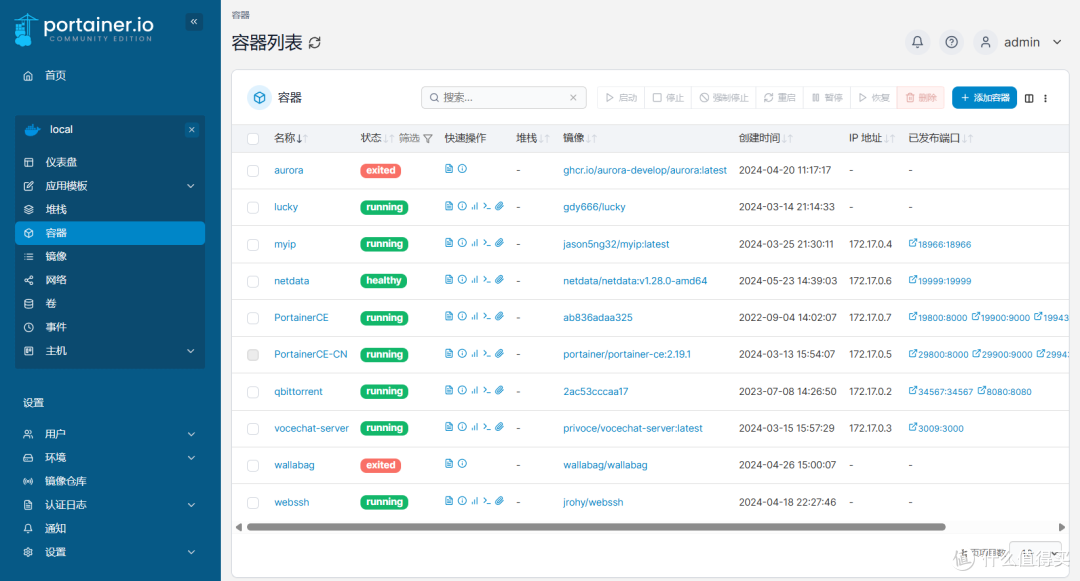The image size is (1080, 581).
Task: Check the checkbox for wallabag container
Action: (x=253, y=464)
